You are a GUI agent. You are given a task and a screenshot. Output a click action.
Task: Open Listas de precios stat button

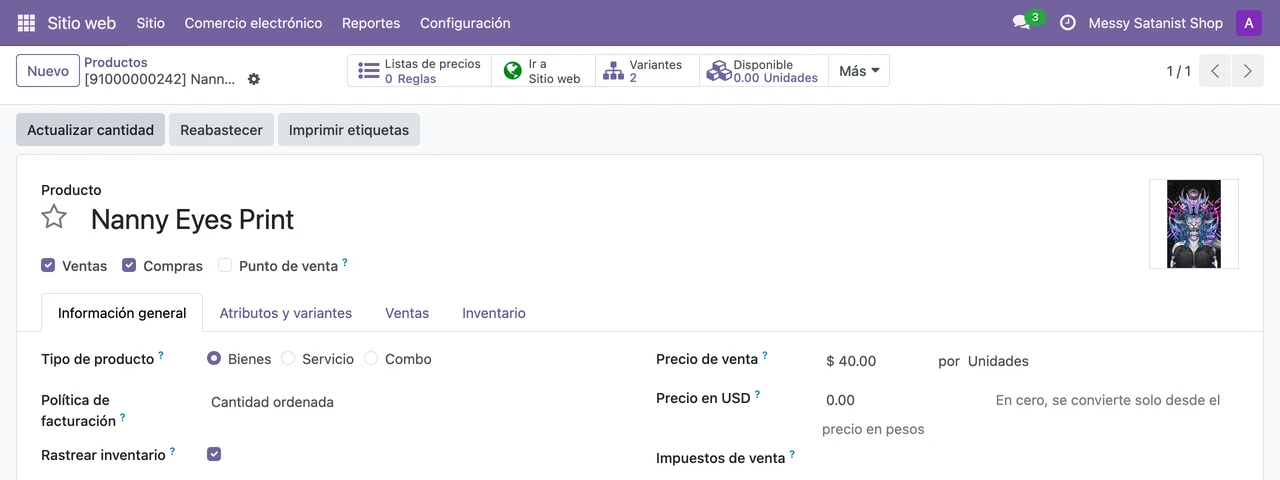(420, 71)
